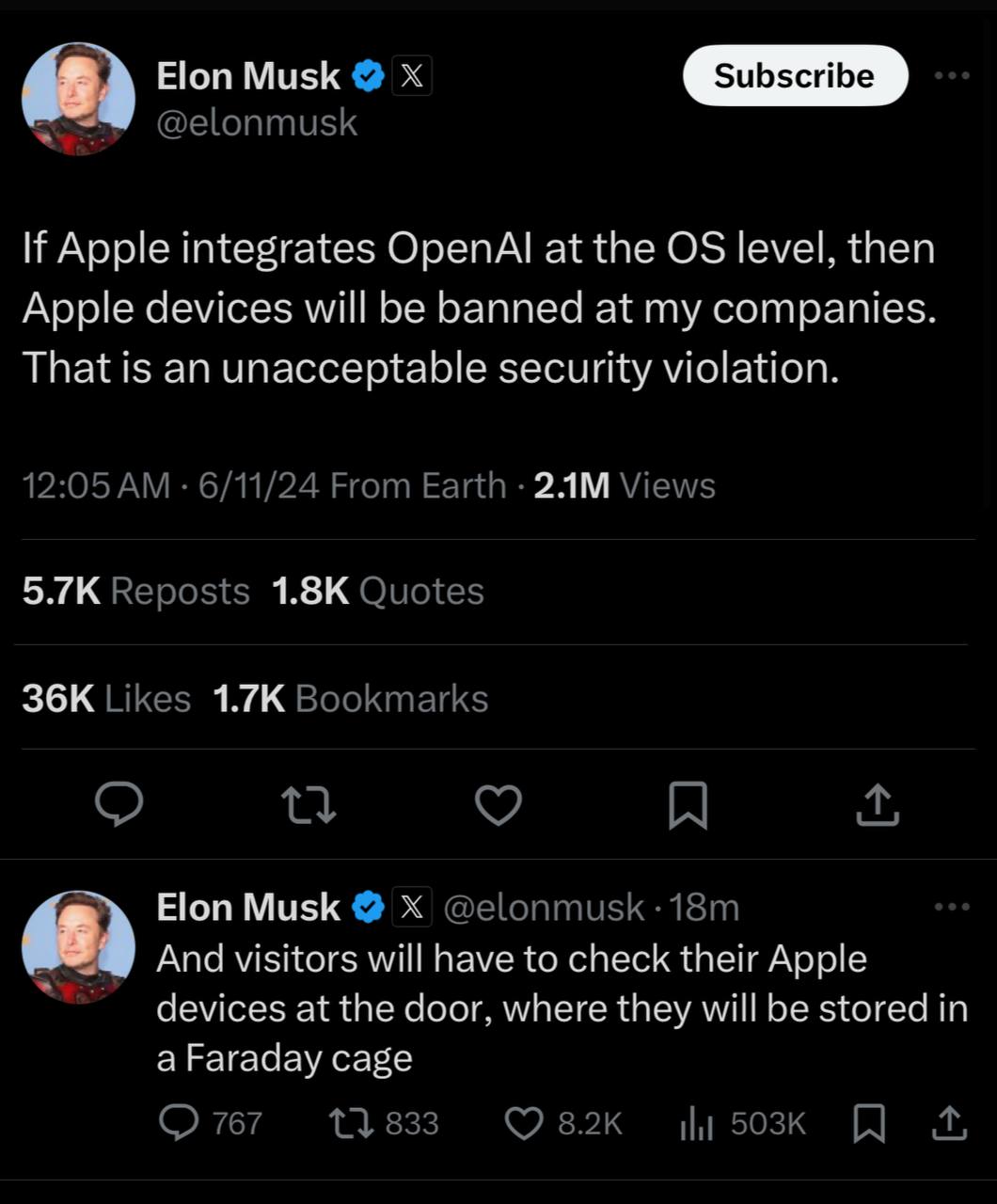Open Elon Musk's profile picture in main tweet
997x1204 pixels.
[78, 99]
